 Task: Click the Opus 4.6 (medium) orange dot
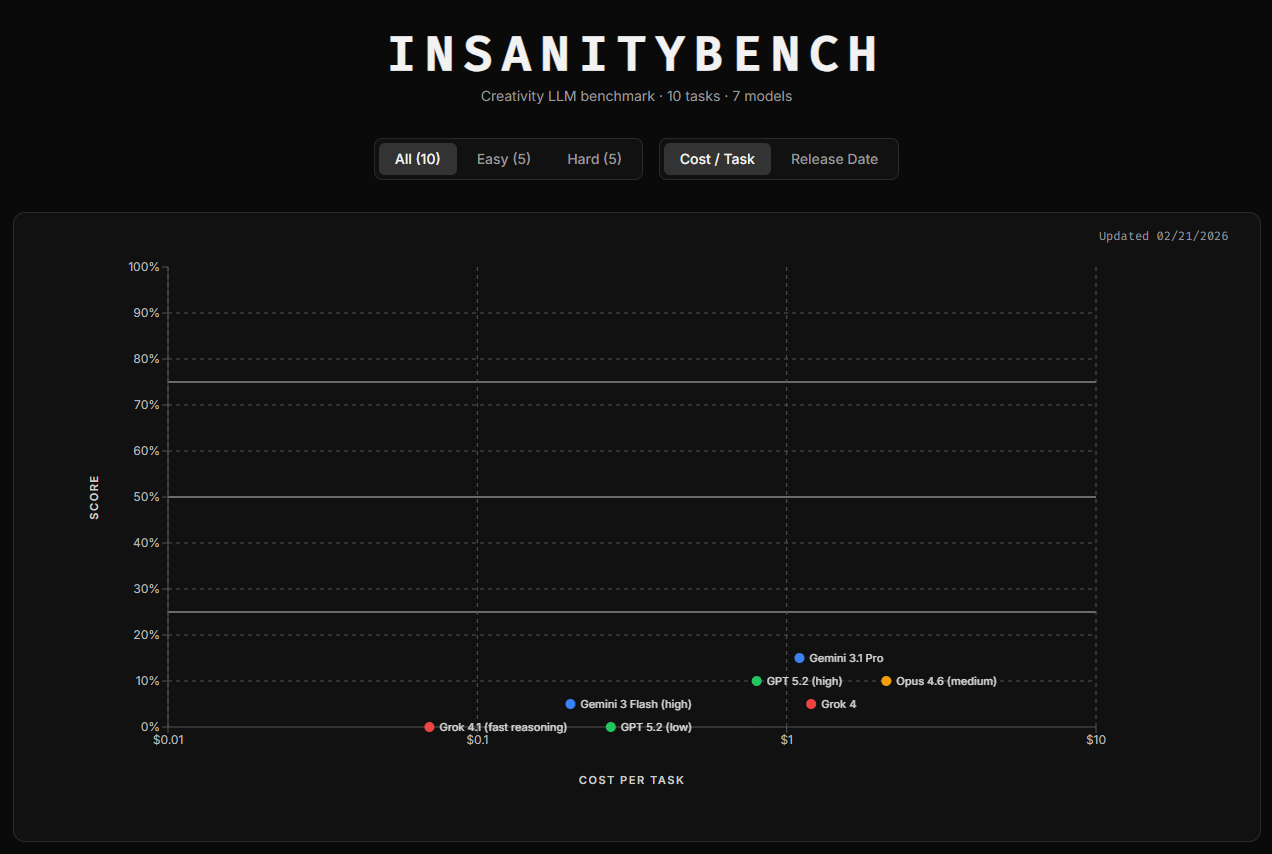pyautogui.click(x=886, y=681)
